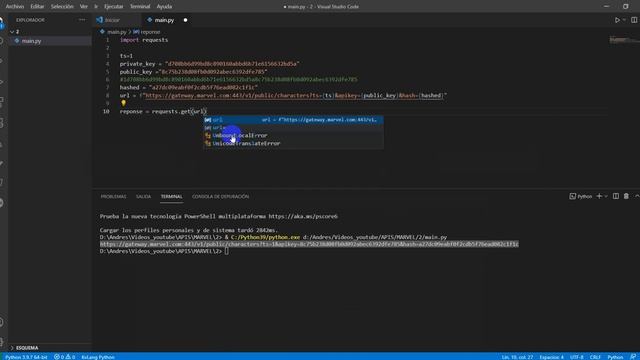Screen dimensions: 640x360
Task: Open the https://aka.ms/pscore6 link in the terminal
Action: click(x=303, y=216)
